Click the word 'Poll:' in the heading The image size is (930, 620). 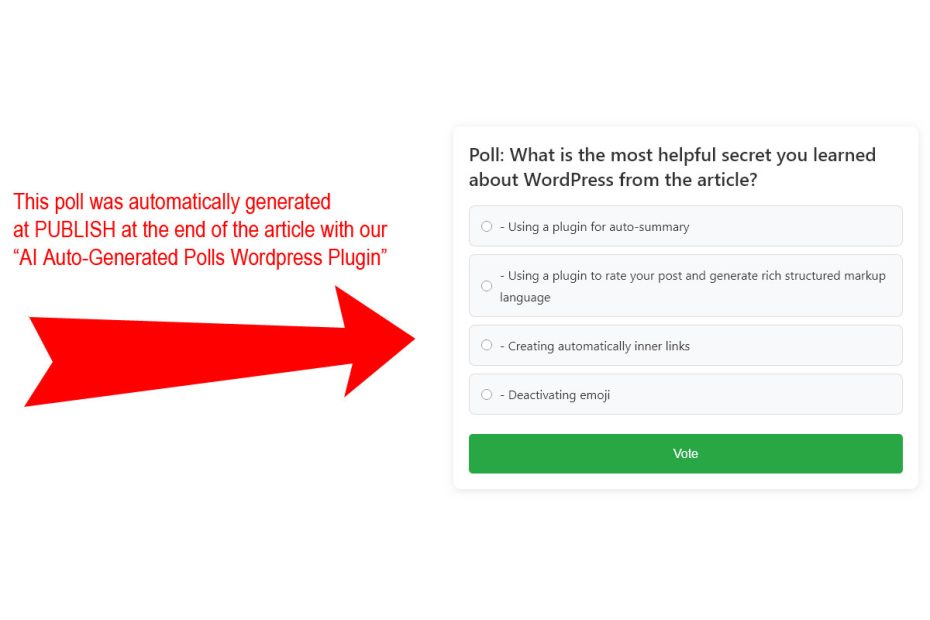[486, 155]
